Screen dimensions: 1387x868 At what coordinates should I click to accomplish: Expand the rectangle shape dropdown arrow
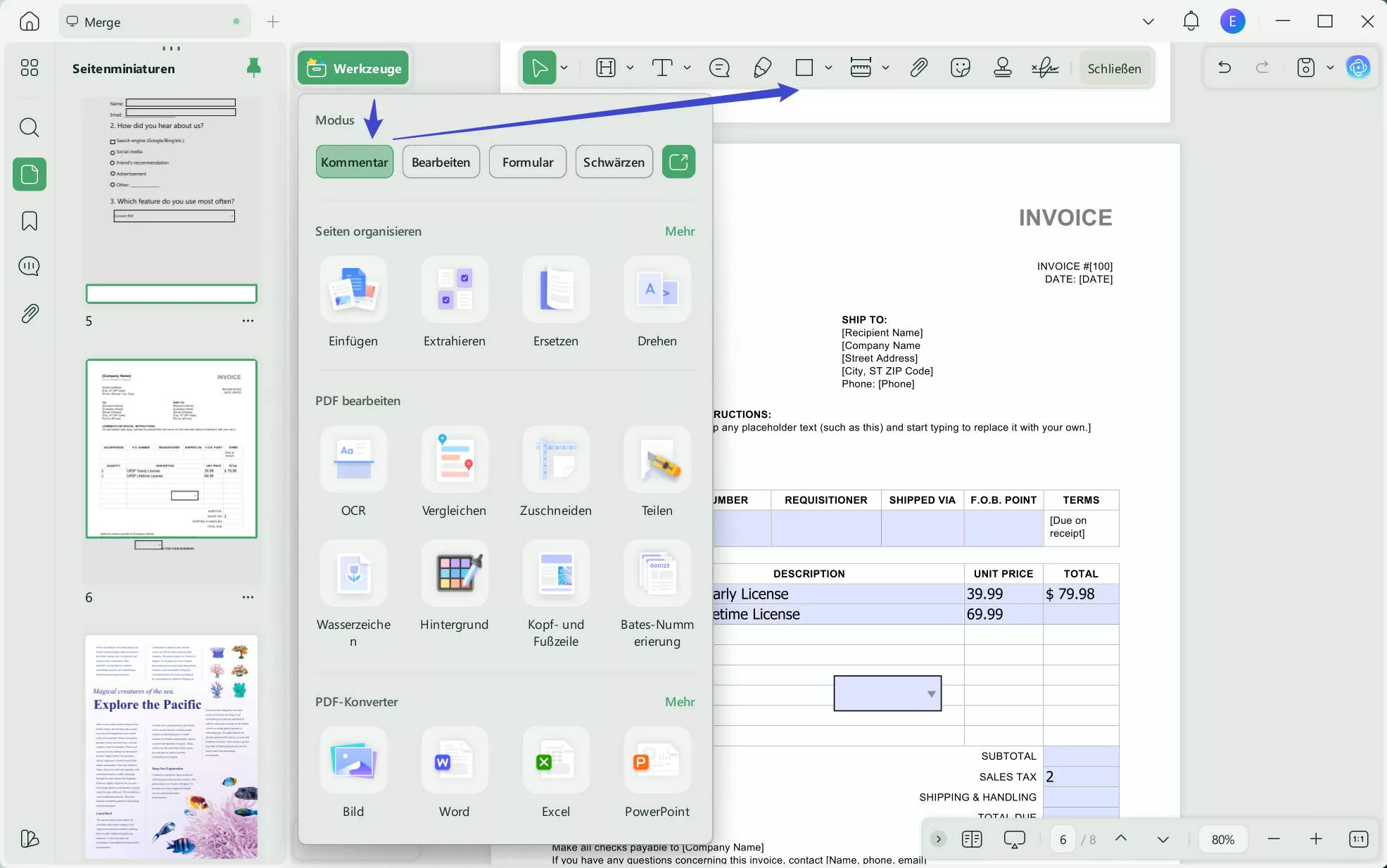pos(828,68)
